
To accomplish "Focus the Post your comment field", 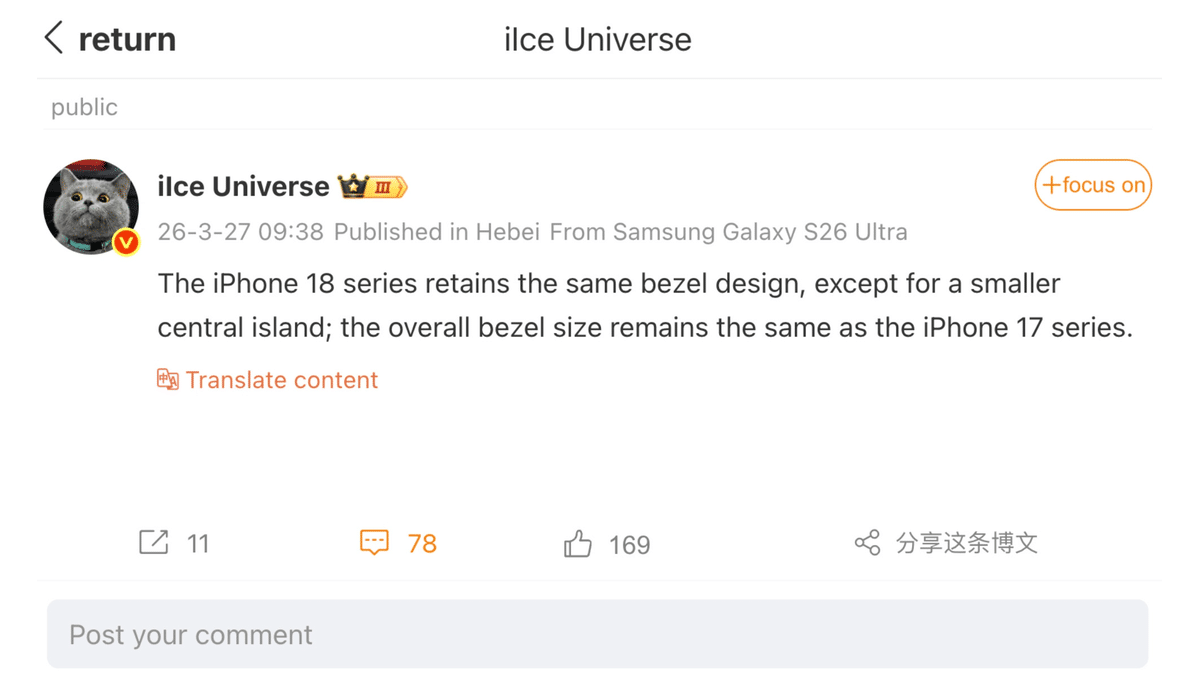I will [600, 634].
